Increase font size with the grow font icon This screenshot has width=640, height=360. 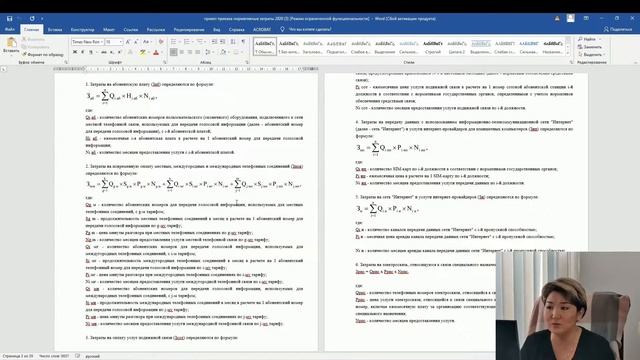point(128,42)
